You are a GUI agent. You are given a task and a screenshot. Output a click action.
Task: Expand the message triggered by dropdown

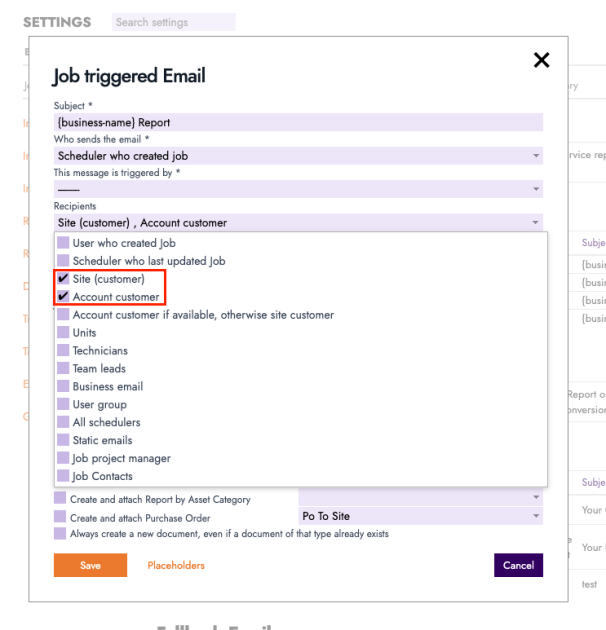click(298, 189)
